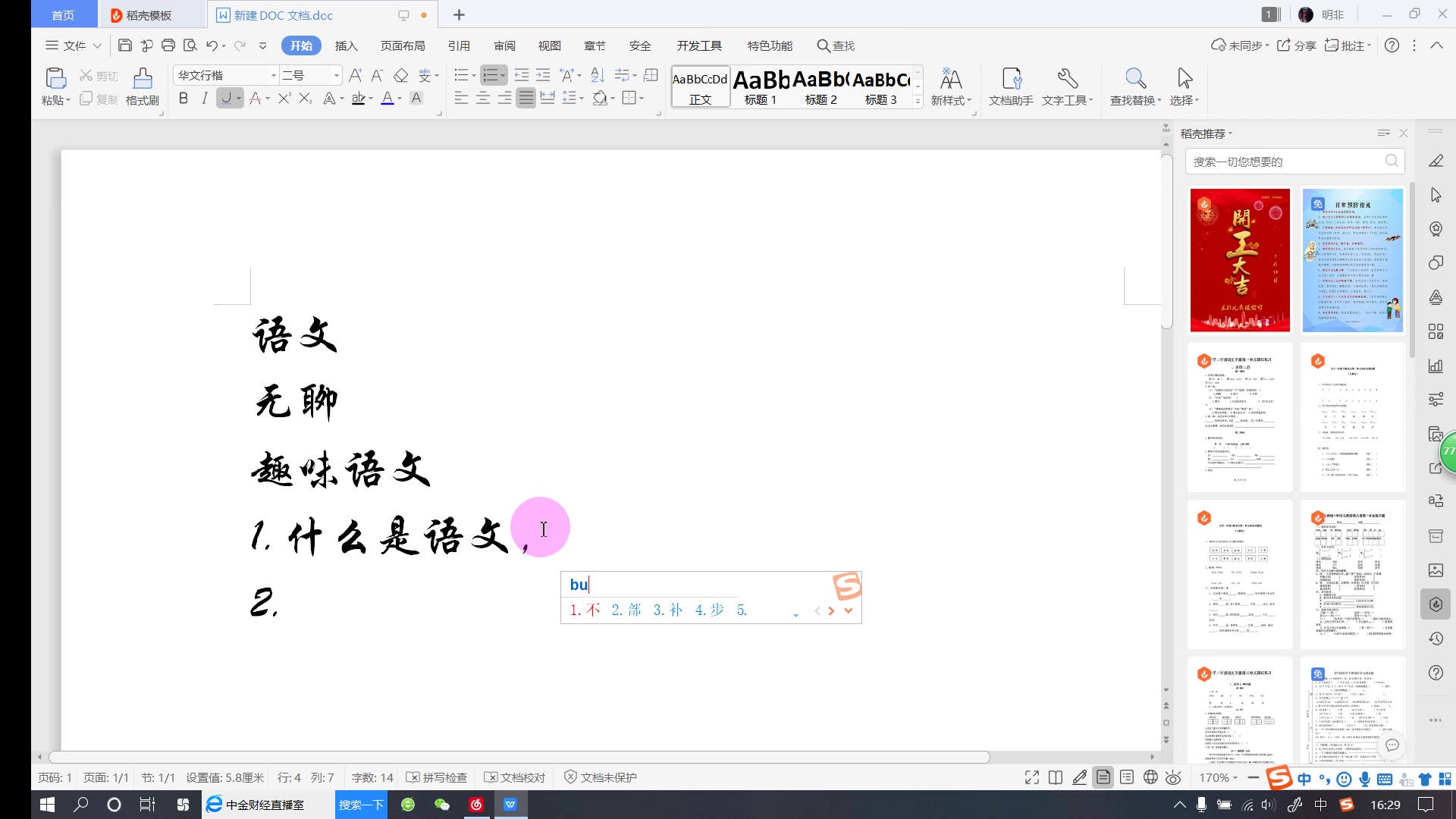1456x819 pixels.
Task: Toggle character shading button
Action: pos(416,98)
